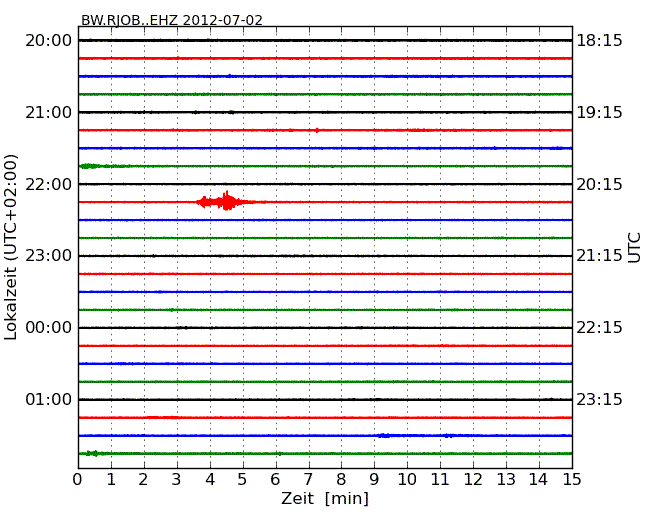Click the 23:00 local time label
650x520 pixels.
tap(49, 256)
